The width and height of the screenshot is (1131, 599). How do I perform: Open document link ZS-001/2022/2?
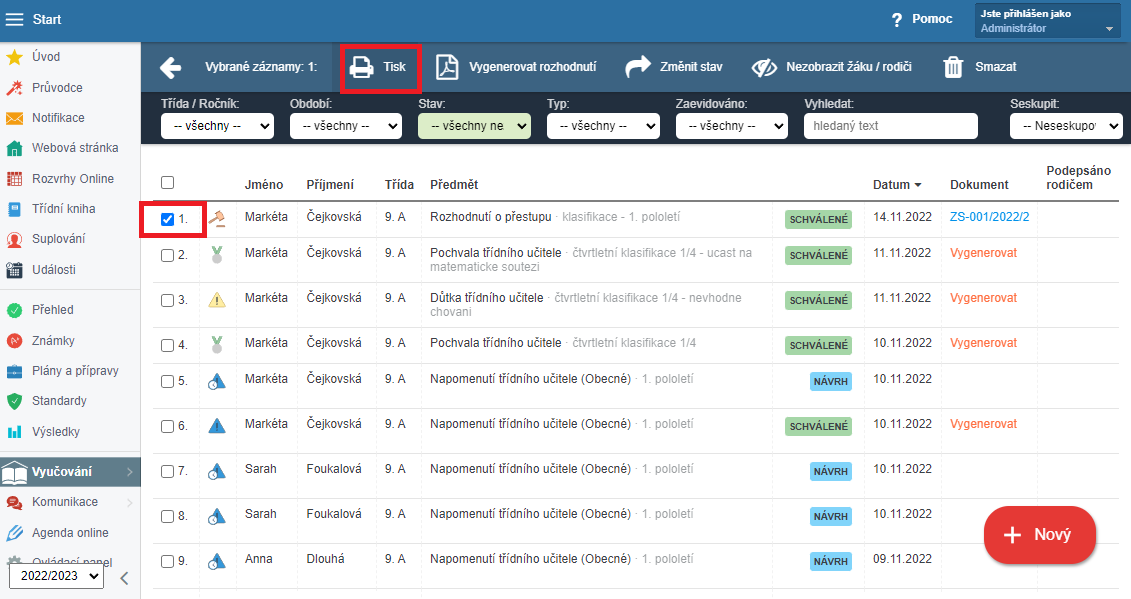[989, 217]
